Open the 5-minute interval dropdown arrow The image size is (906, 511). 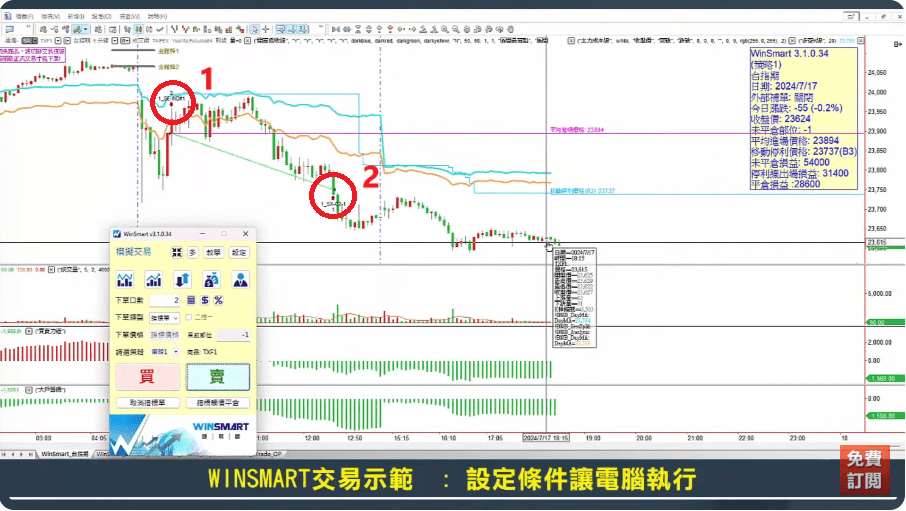click(x=115, y=40)
